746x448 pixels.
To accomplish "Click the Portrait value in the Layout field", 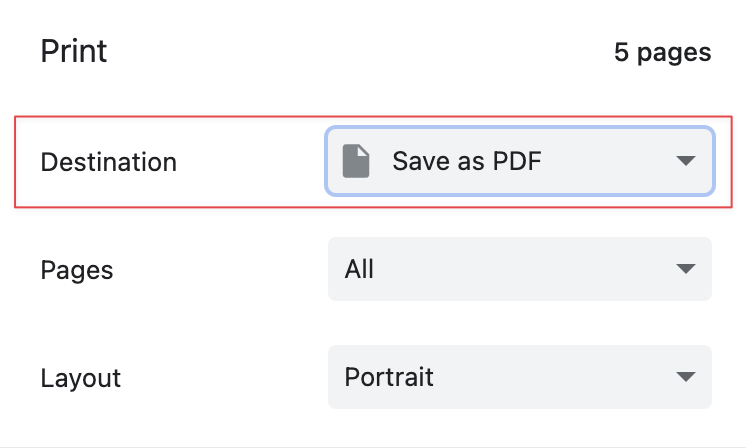I will coord(389,377).
